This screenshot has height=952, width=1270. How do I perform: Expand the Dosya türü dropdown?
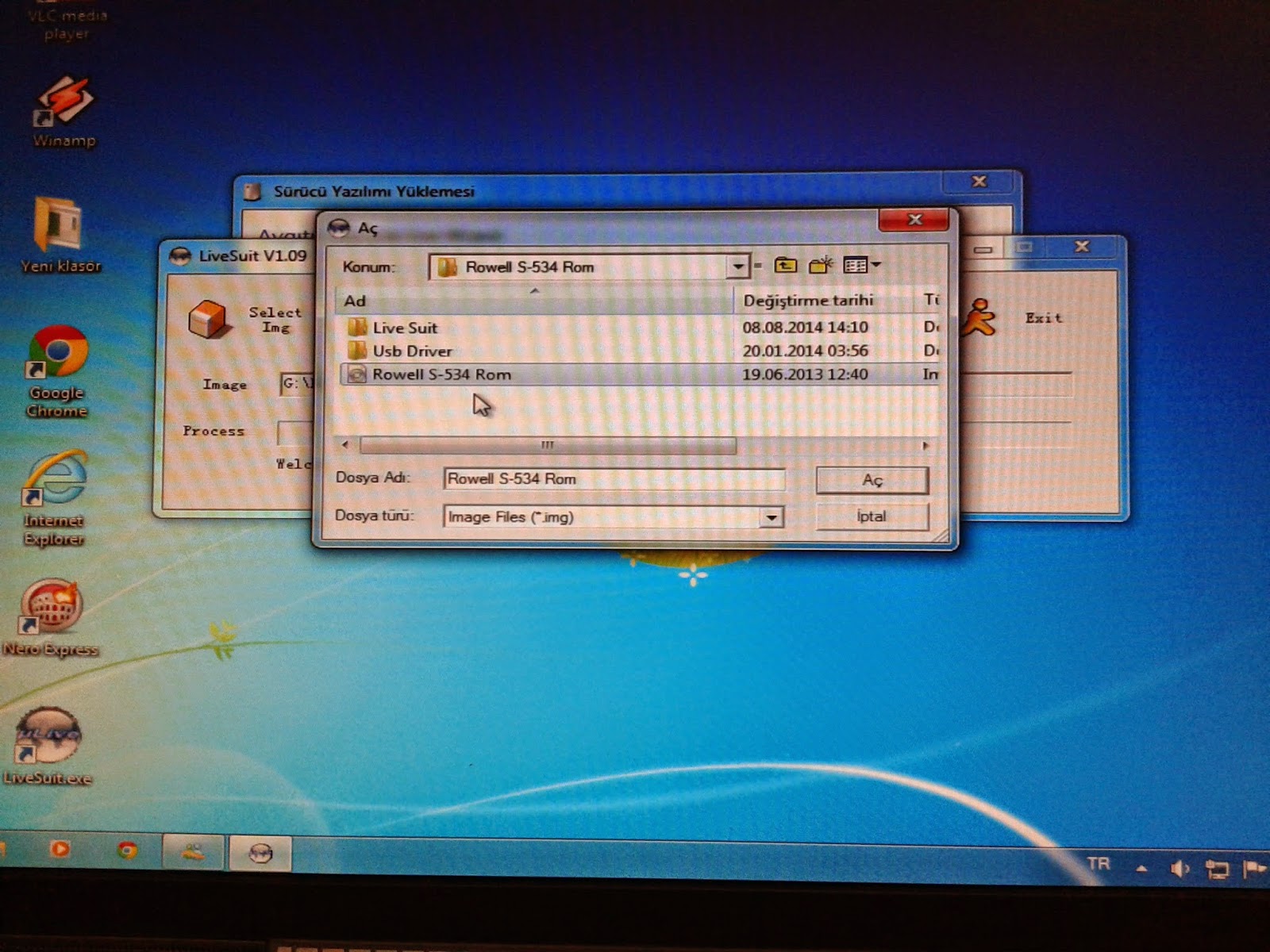pos(771,517)
